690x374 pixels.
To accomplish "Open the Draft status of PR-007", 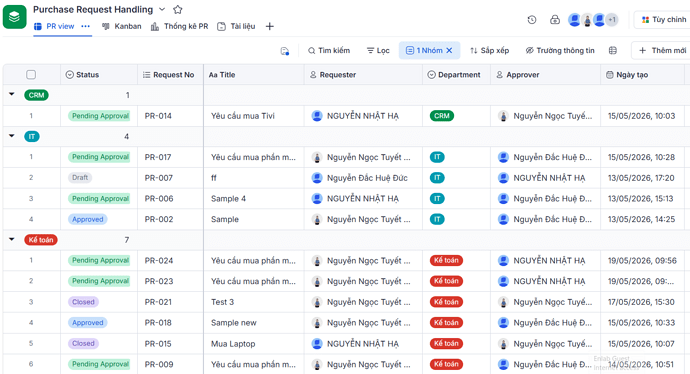I will [x=80, y=178].
